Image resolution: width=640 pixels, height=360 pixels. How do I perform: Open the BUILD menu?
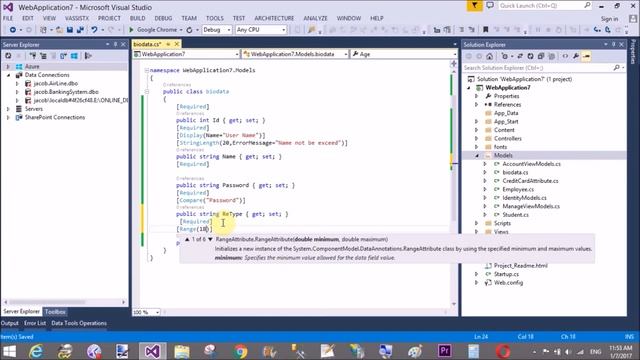(138, 18)
